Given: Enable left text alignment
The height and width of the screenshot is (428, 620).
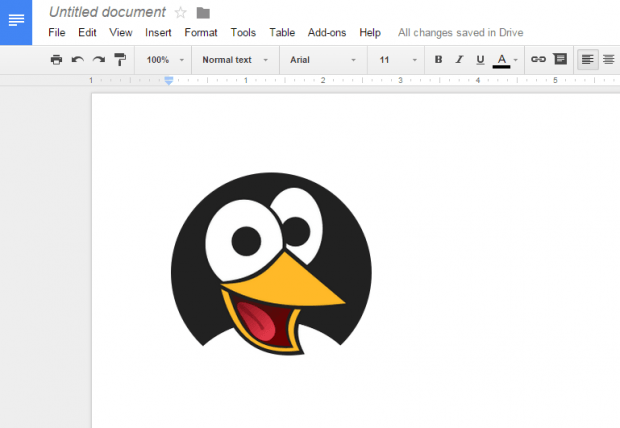Looking at the screenshot, I should [x=588, y=60].
